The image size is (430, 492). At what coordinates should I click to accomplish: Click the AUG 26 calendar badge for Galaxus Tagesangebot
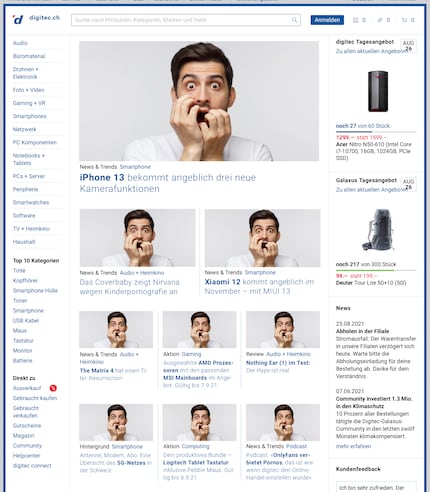pyautogui.click(x=408, y=184)
